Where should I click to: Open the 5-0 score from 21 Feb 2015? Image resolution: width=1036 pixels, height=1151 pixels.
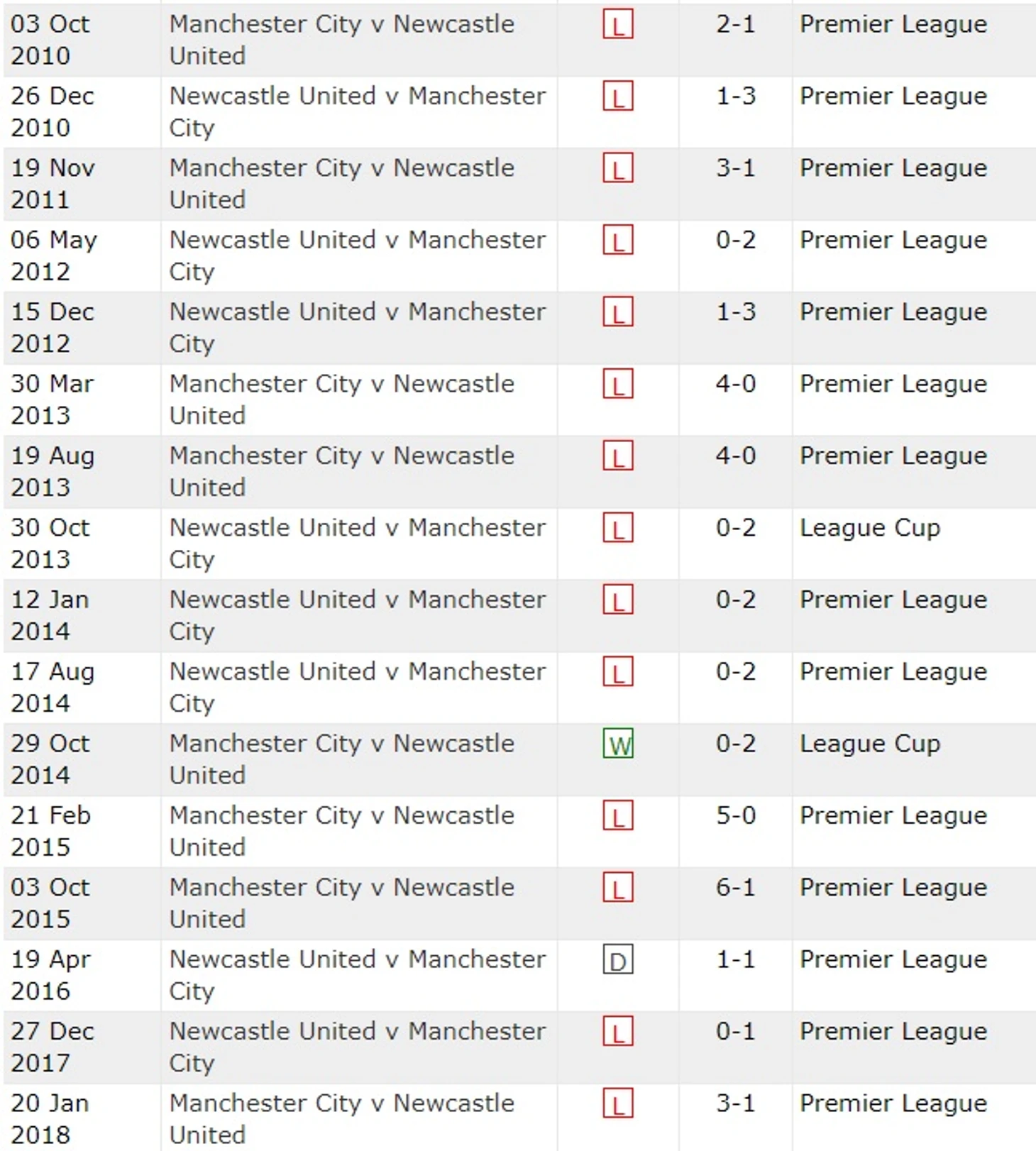click(x=735, y=815)
